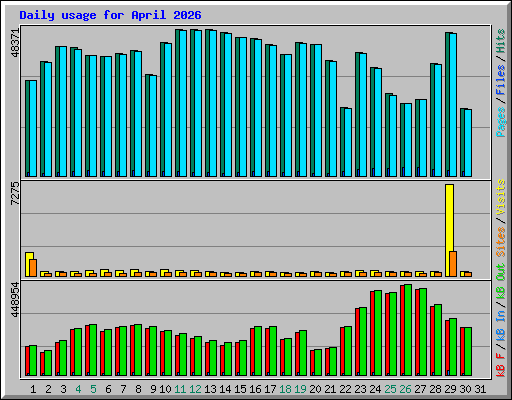The image size is (512, 400).
Task: Select day label "1" on the x-axis
Action: (33, 389)
